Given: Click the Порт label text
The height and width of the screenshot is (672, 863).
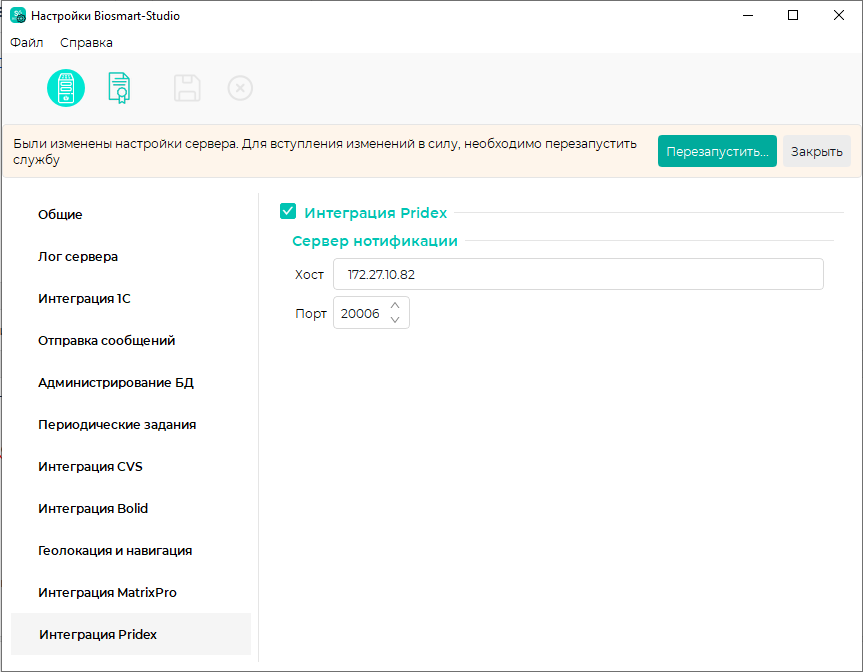Looking at the screenshot, I should 311,313.
